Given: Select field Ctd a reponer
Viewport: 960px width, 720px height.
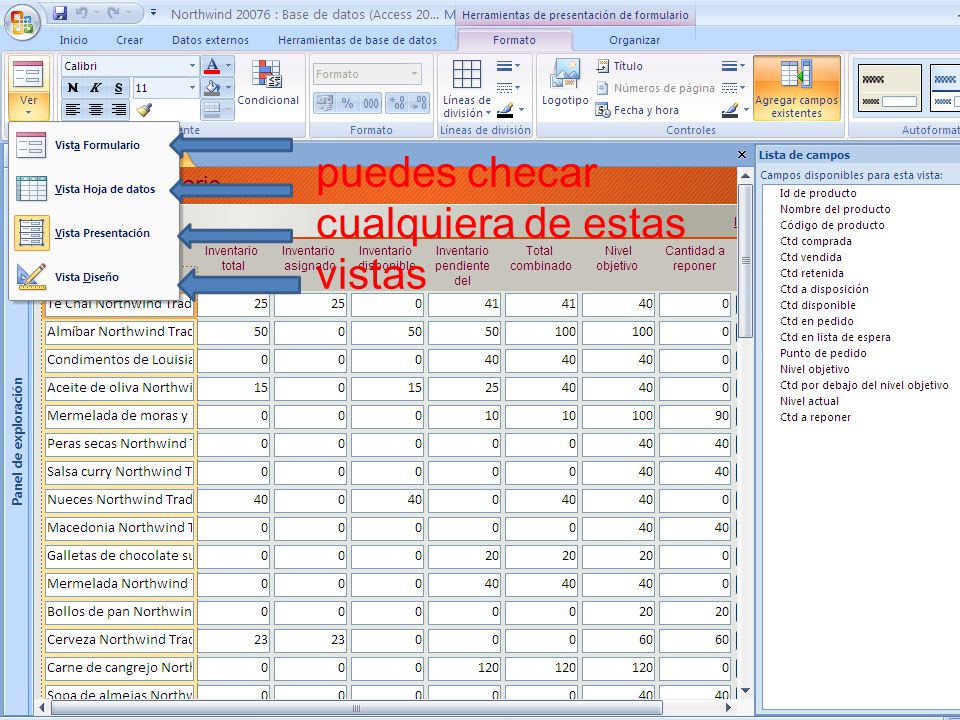Looking at the screenshot, I should [815, 418].
